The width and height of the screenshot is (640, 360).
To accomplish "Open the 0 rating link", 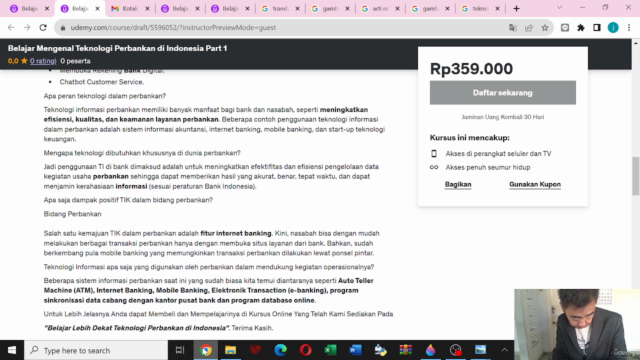I will coord(43,61).
